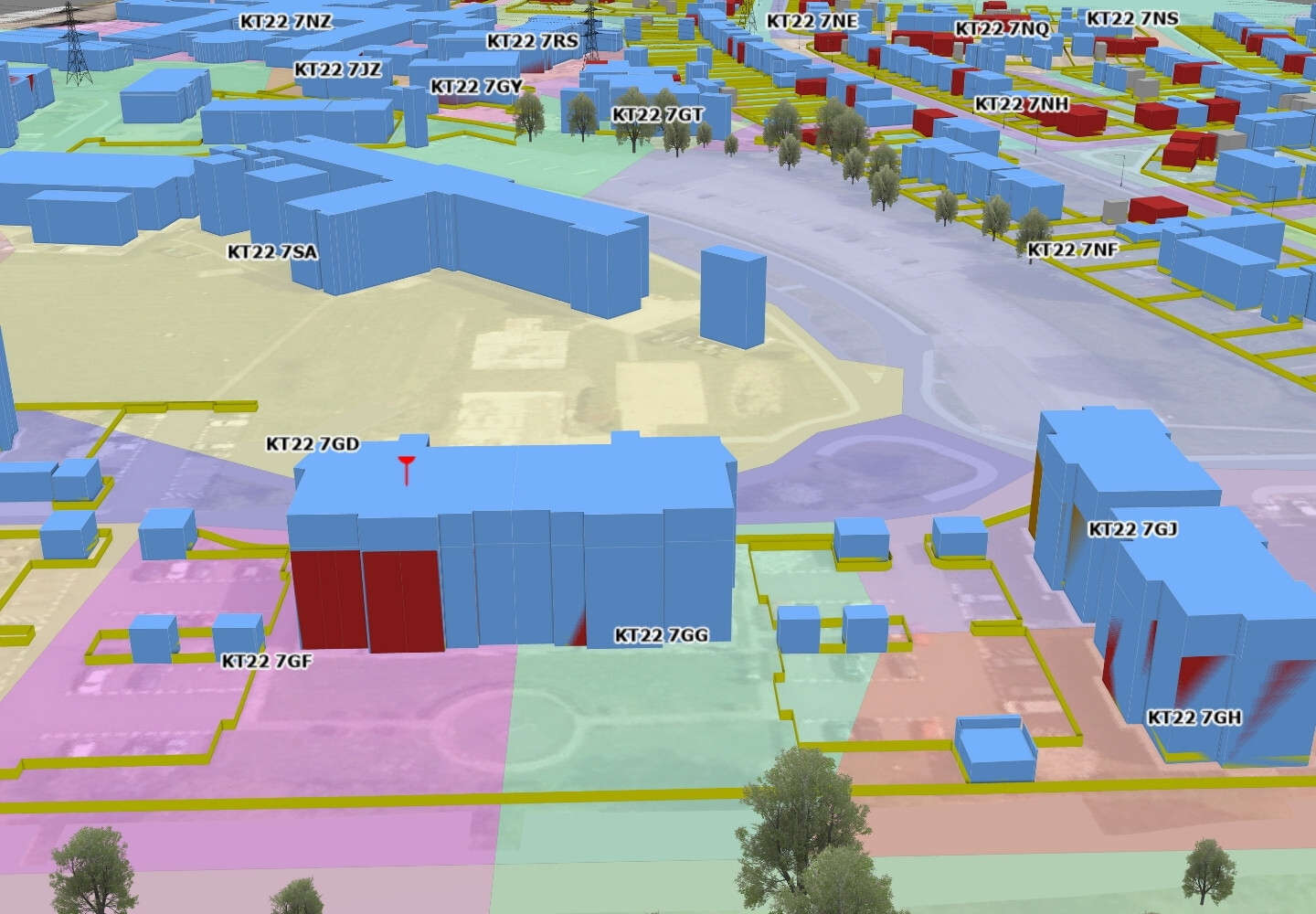Select the KT22 7NF postcode label

tap(1073, 250)
